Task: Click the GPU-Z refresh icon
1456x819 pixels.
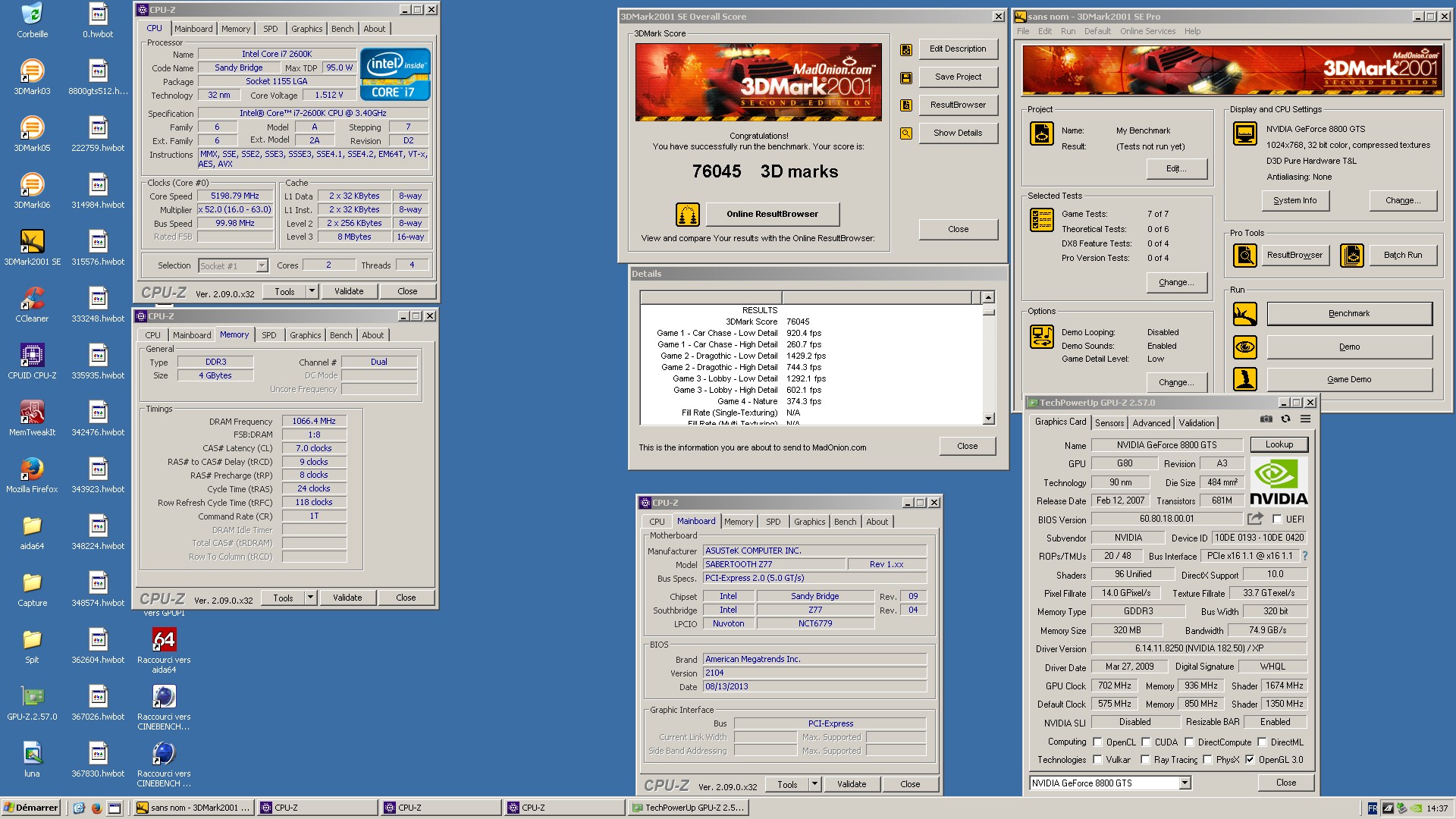Action: point(1285,419)
